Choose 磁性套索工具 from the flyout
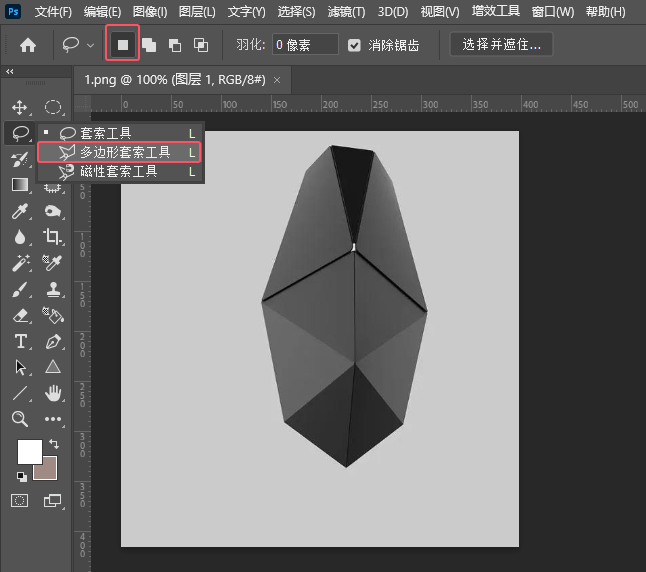646x572 pixels. [119, 171]
